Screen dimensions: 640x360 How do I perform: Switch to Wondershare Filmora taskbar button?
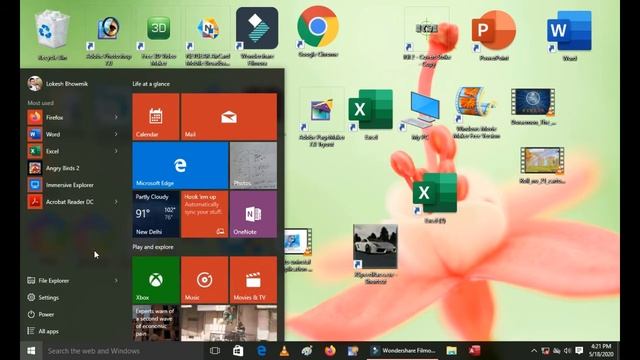point(403,351)
